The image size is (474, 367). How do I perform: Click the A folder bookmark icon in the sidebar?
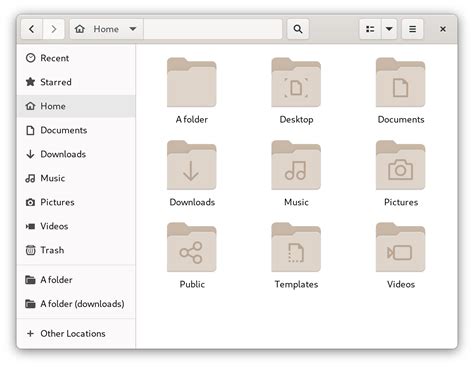coord(30,280)
